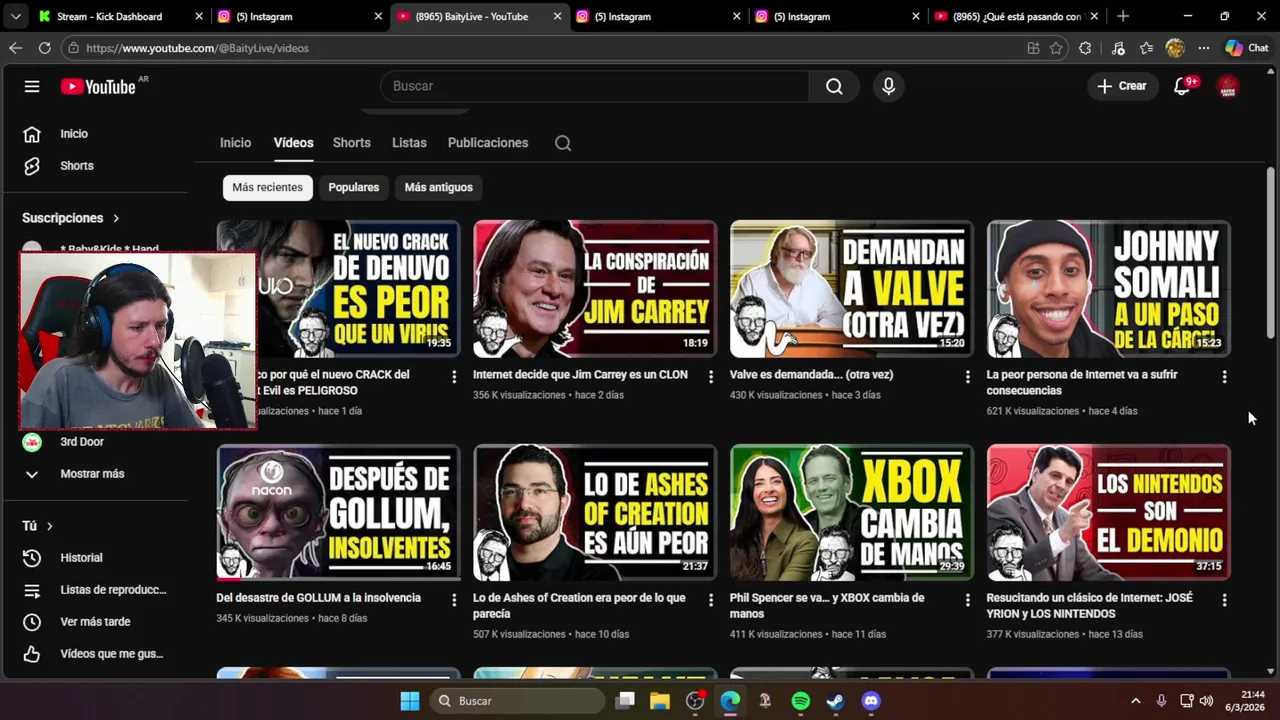Click the YouTube search input field
1280x720 pixels.
595,86
